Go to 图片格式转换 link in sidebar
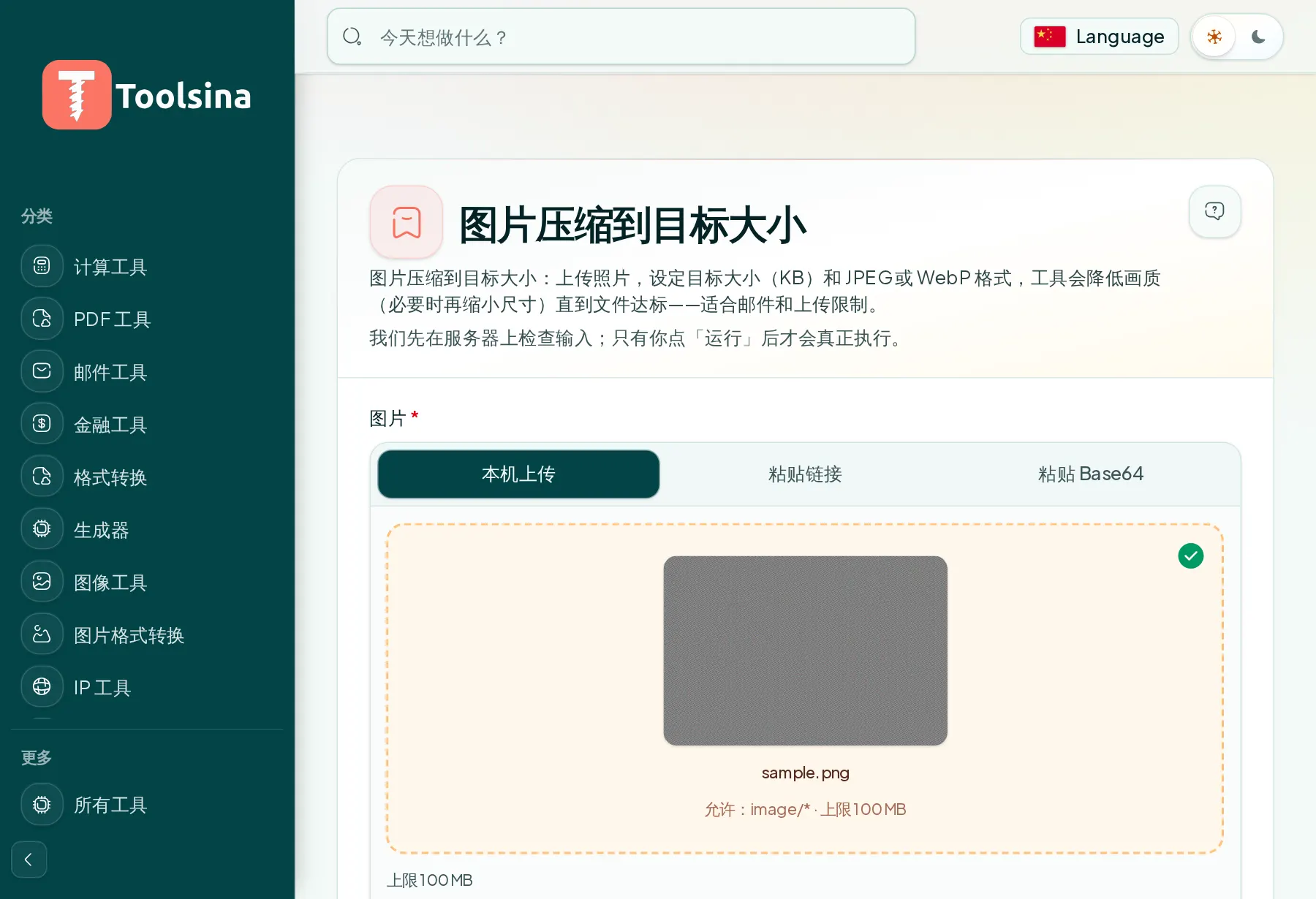 pos(129,635)
